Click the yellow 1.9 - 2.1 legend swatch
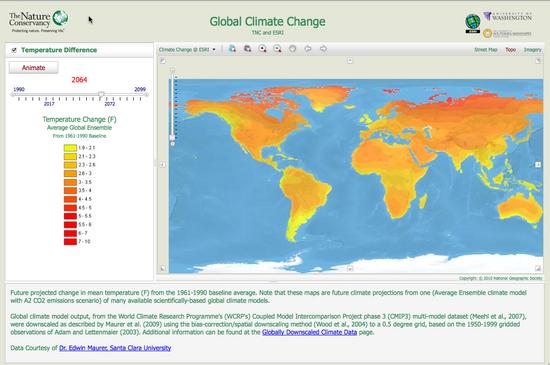The height and width of the screenshot is (365, 550). [70, 148]
